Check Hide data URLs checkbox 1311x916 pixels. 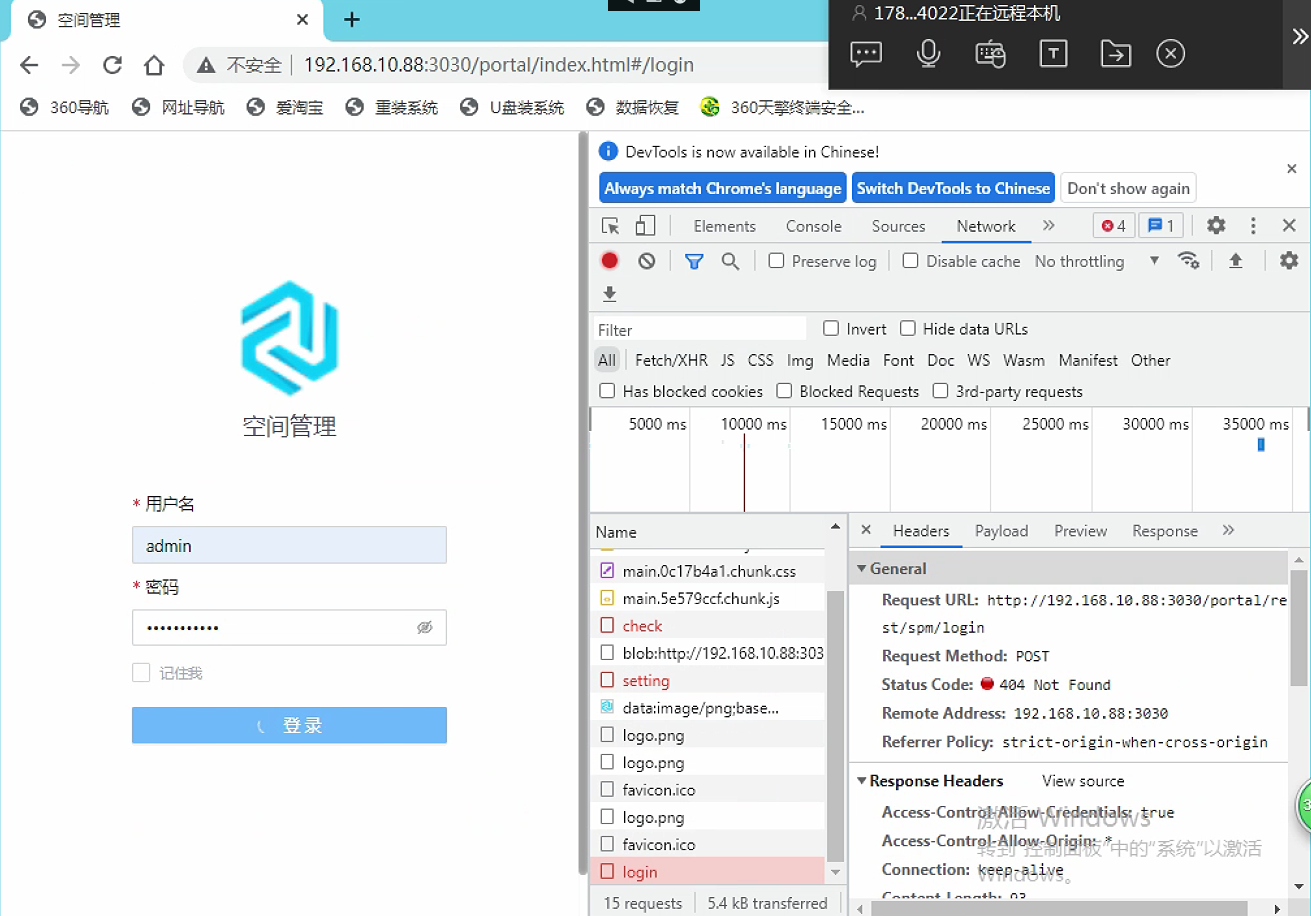tap(908, 328)
